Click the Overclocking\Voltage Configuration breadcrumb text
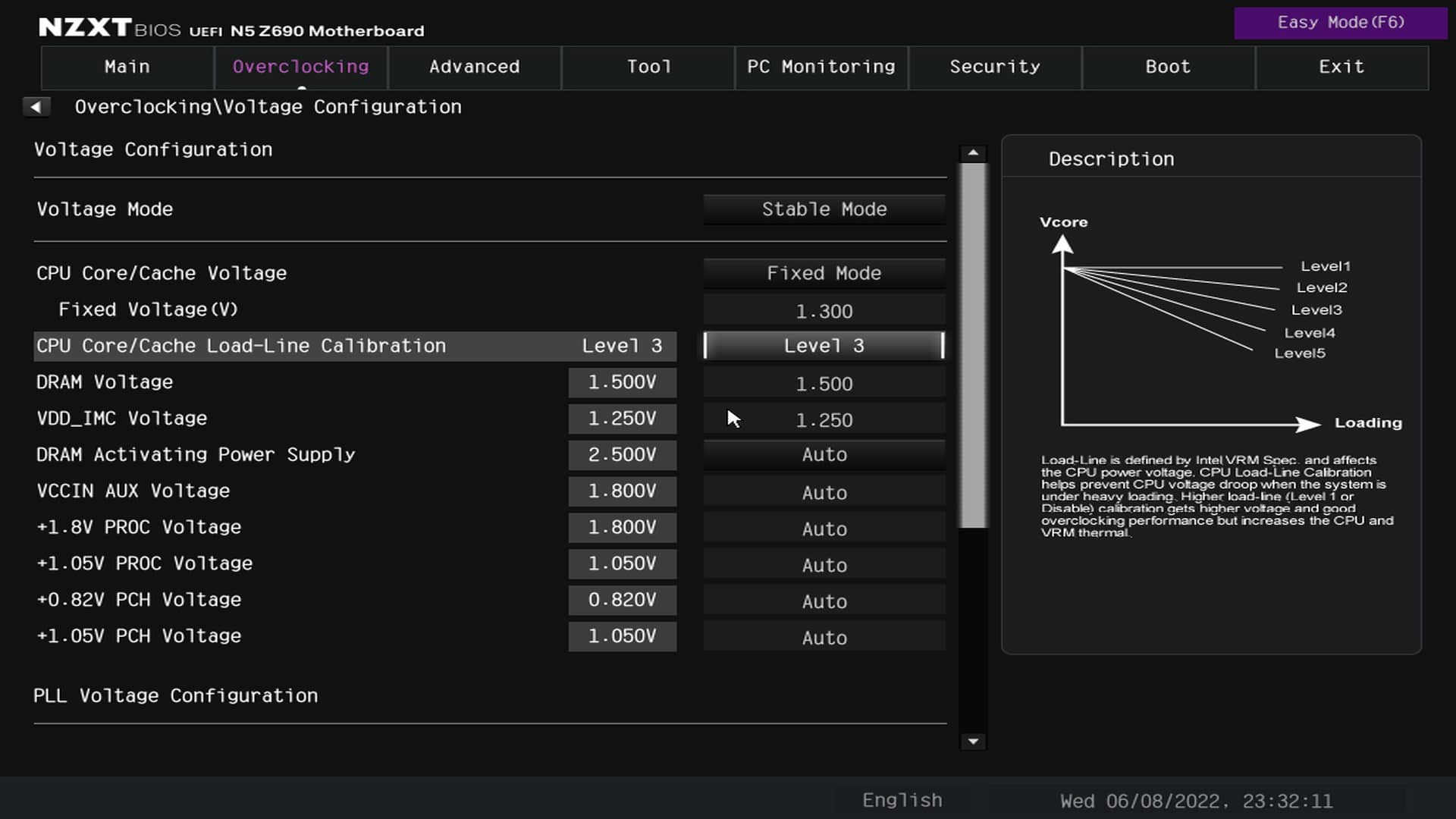 pyautogui.click(x=268, y=107)
